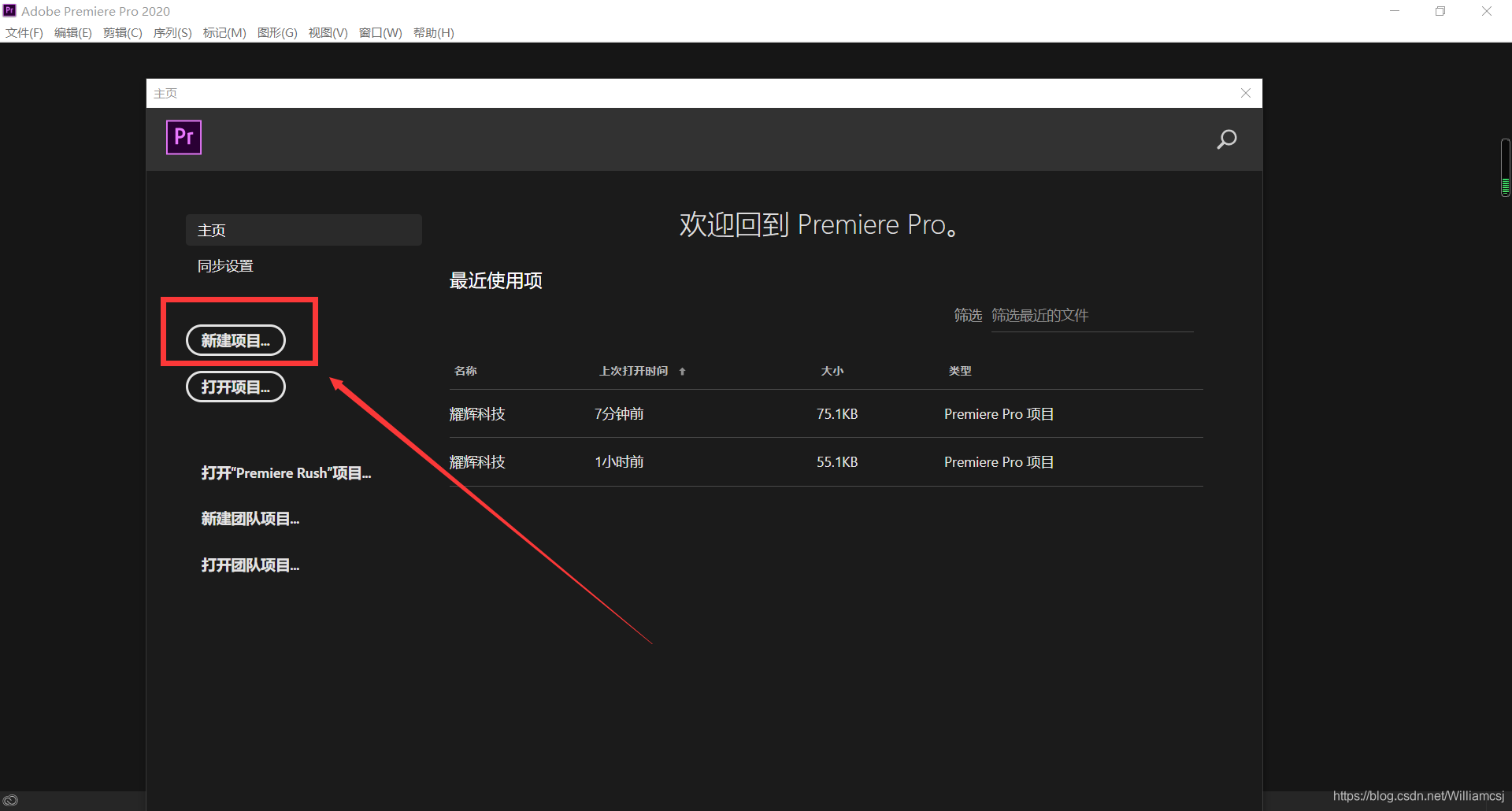This screenshot has width=1512, height=811.
Task: Open the 剪辑(C) menu
Action: (x=123, y=32)
